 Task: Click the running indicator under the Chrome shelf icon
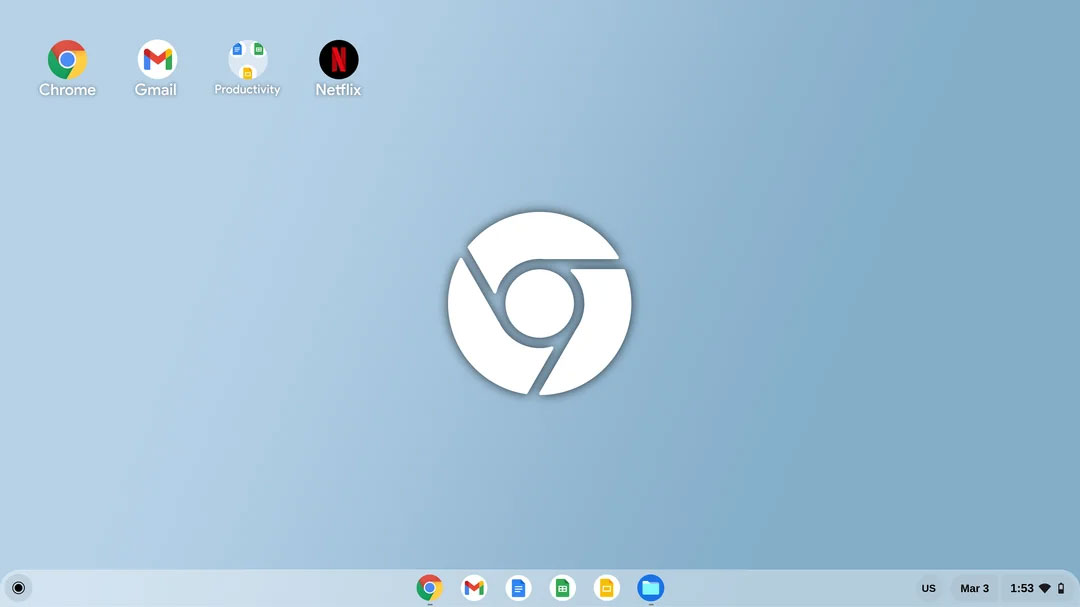[429, 602]
